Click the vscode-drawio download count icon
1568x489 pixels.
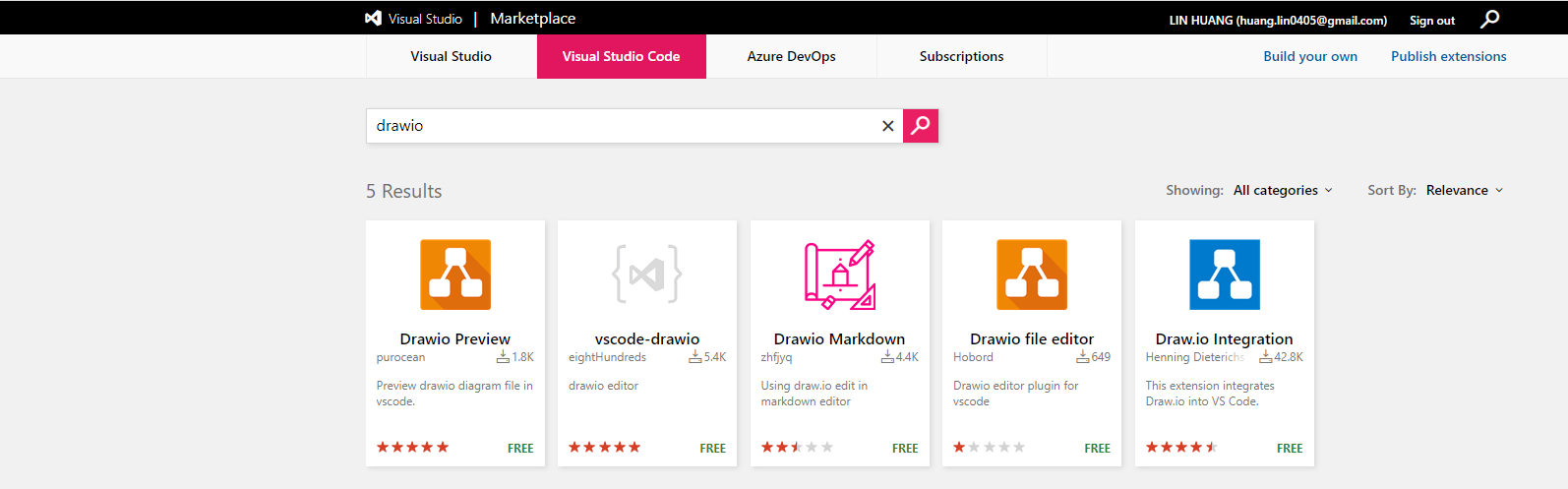pyautogui.click(x=695, y=357)
